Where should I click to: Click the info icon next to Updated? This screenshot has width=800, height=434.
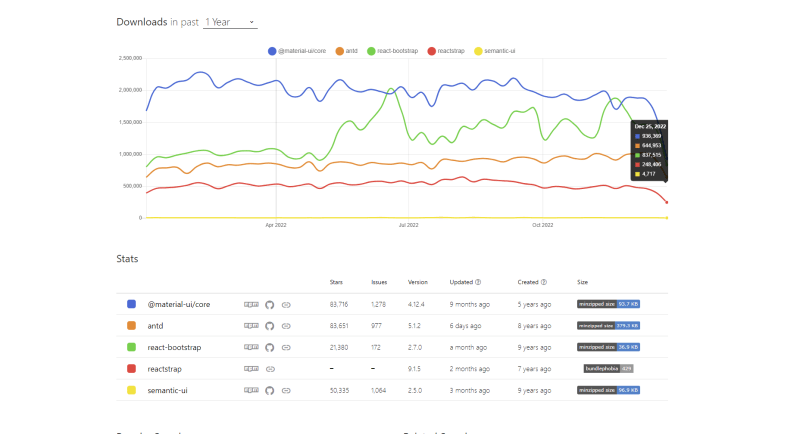point(478,282)
